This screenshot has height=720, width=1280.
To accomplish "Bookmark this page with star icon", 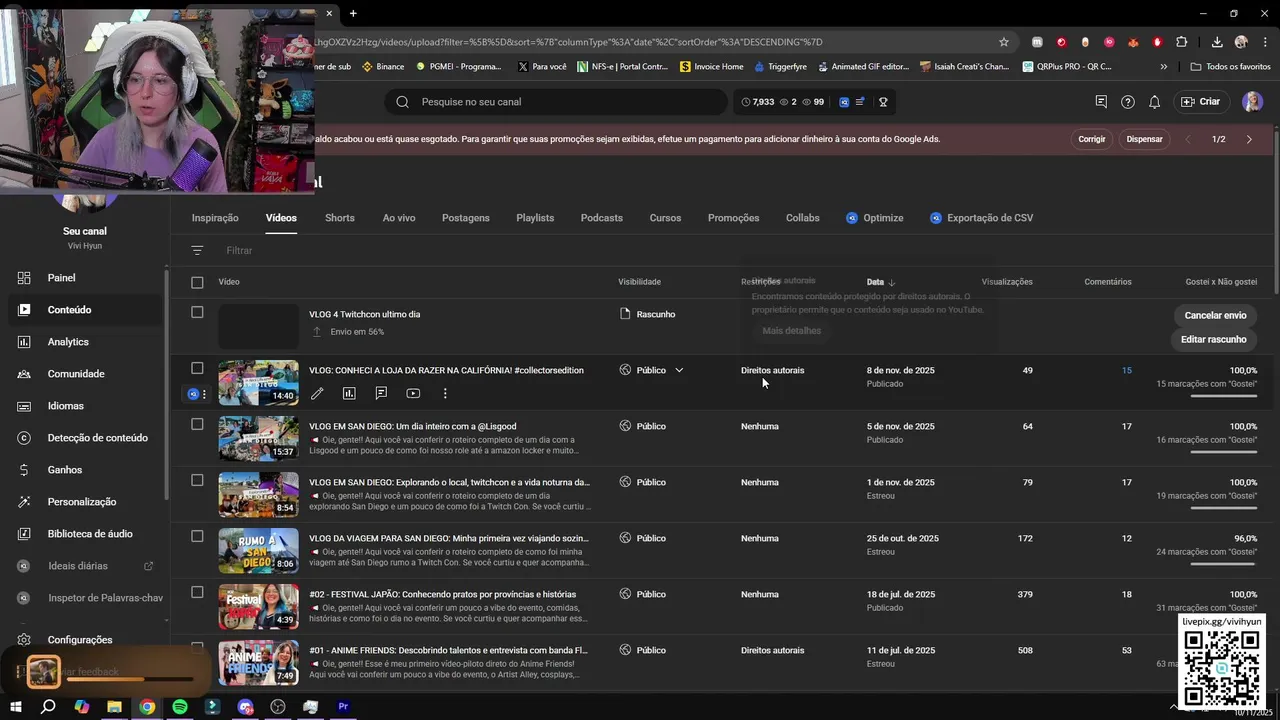I will 1004,42.
